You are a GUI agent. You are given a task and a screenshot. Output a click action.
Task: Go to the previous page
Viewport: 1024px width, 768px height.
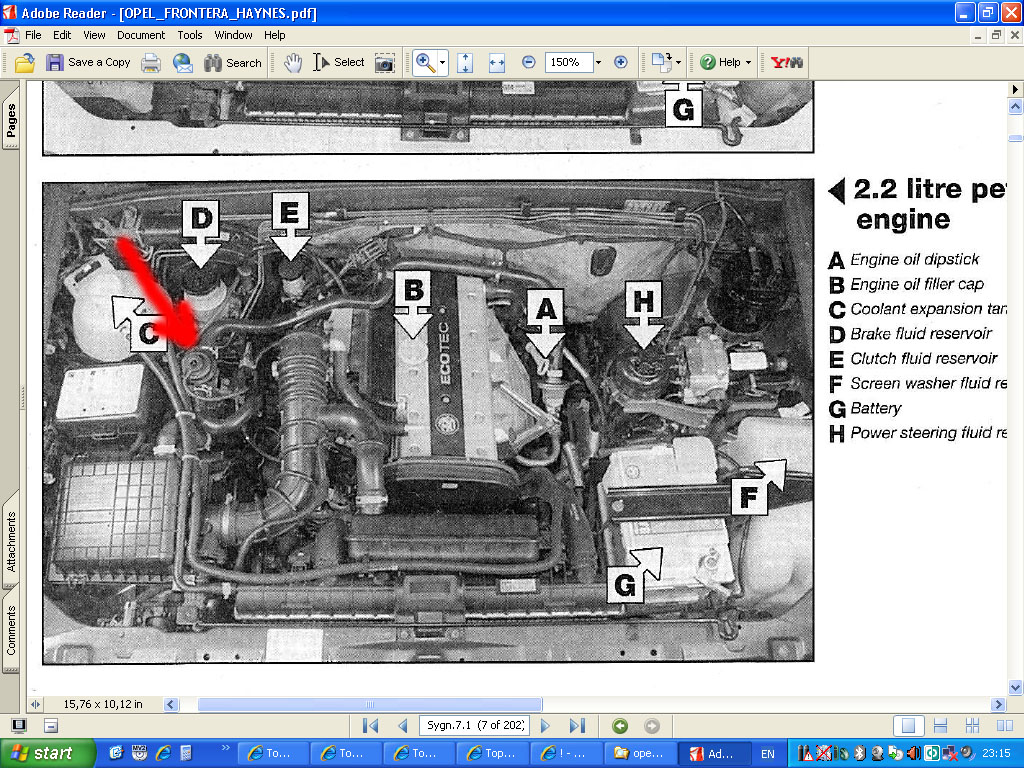coord(403,726)
